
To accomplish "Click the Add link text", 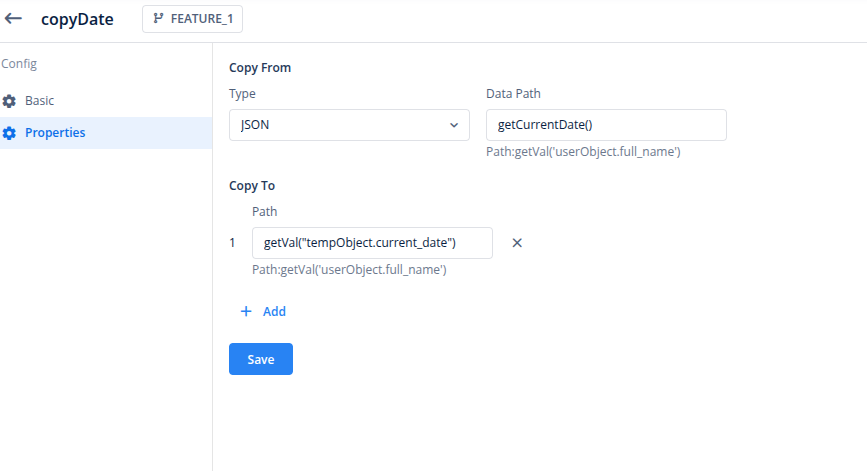I will coord(274,311).
